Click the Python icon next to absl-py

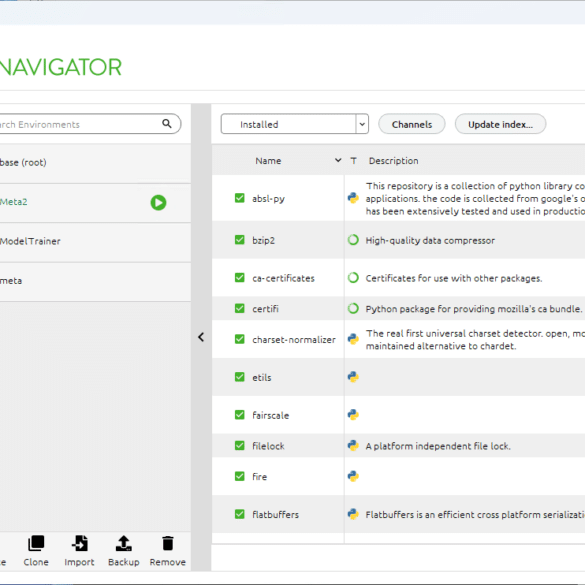[353, 198]
